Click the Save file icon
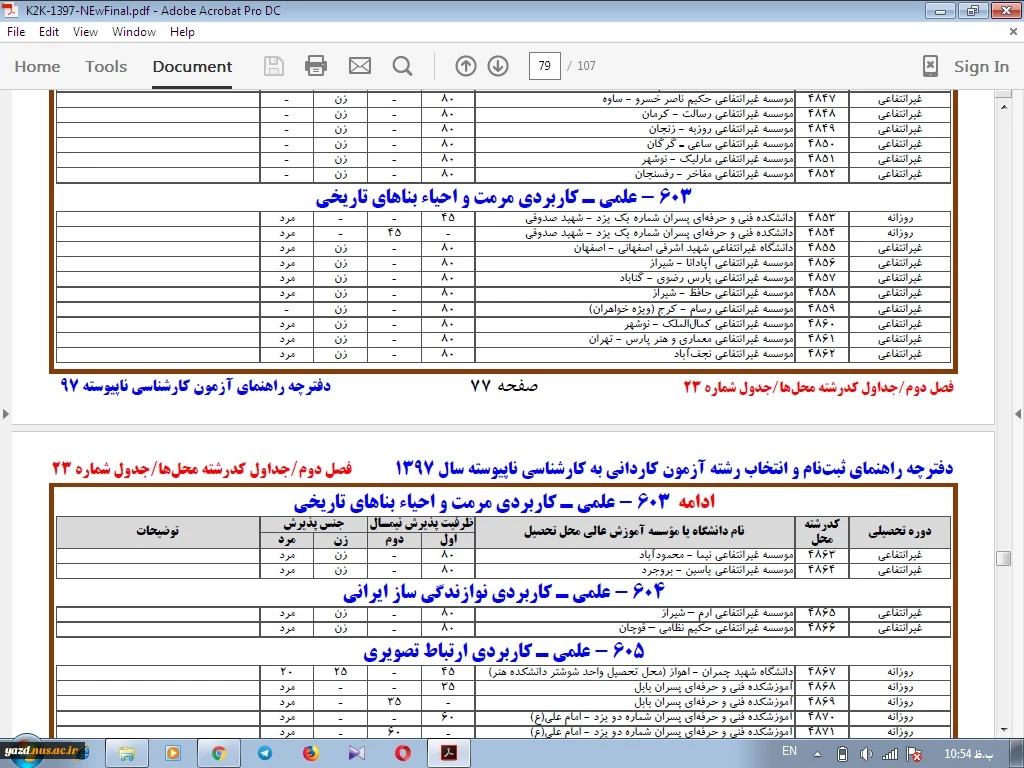 (274, 66)
